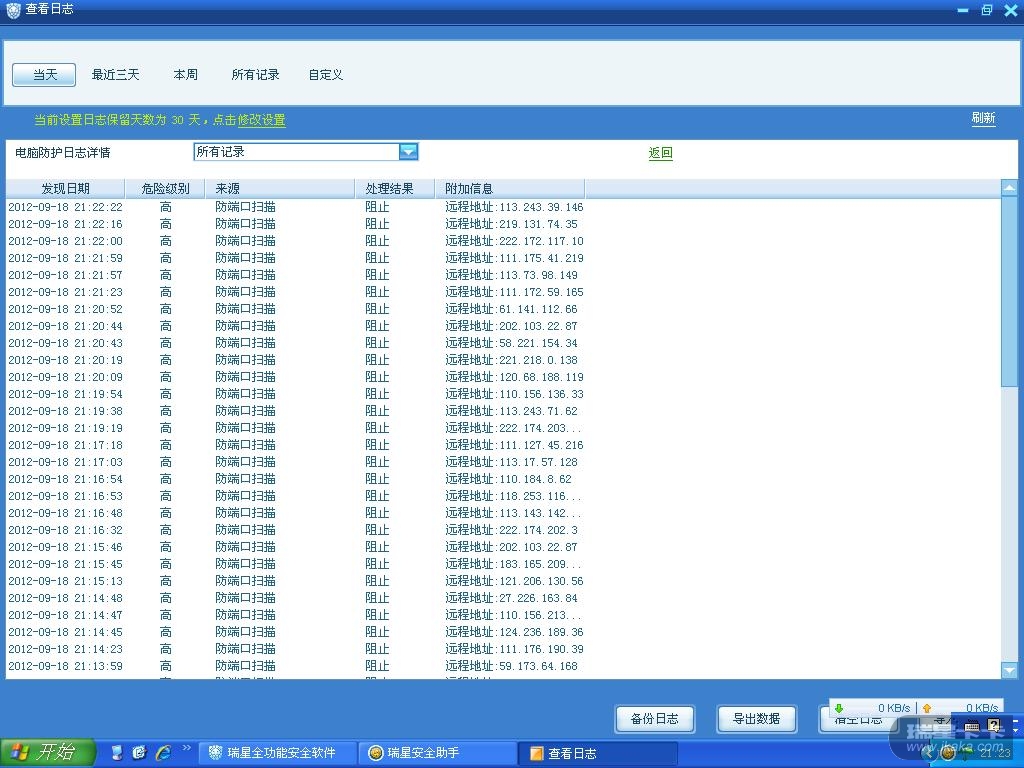The height and width of the screenshot is (768, 1024).
Task: Select the 当天 time range tab
Action: tap(44, 74)
